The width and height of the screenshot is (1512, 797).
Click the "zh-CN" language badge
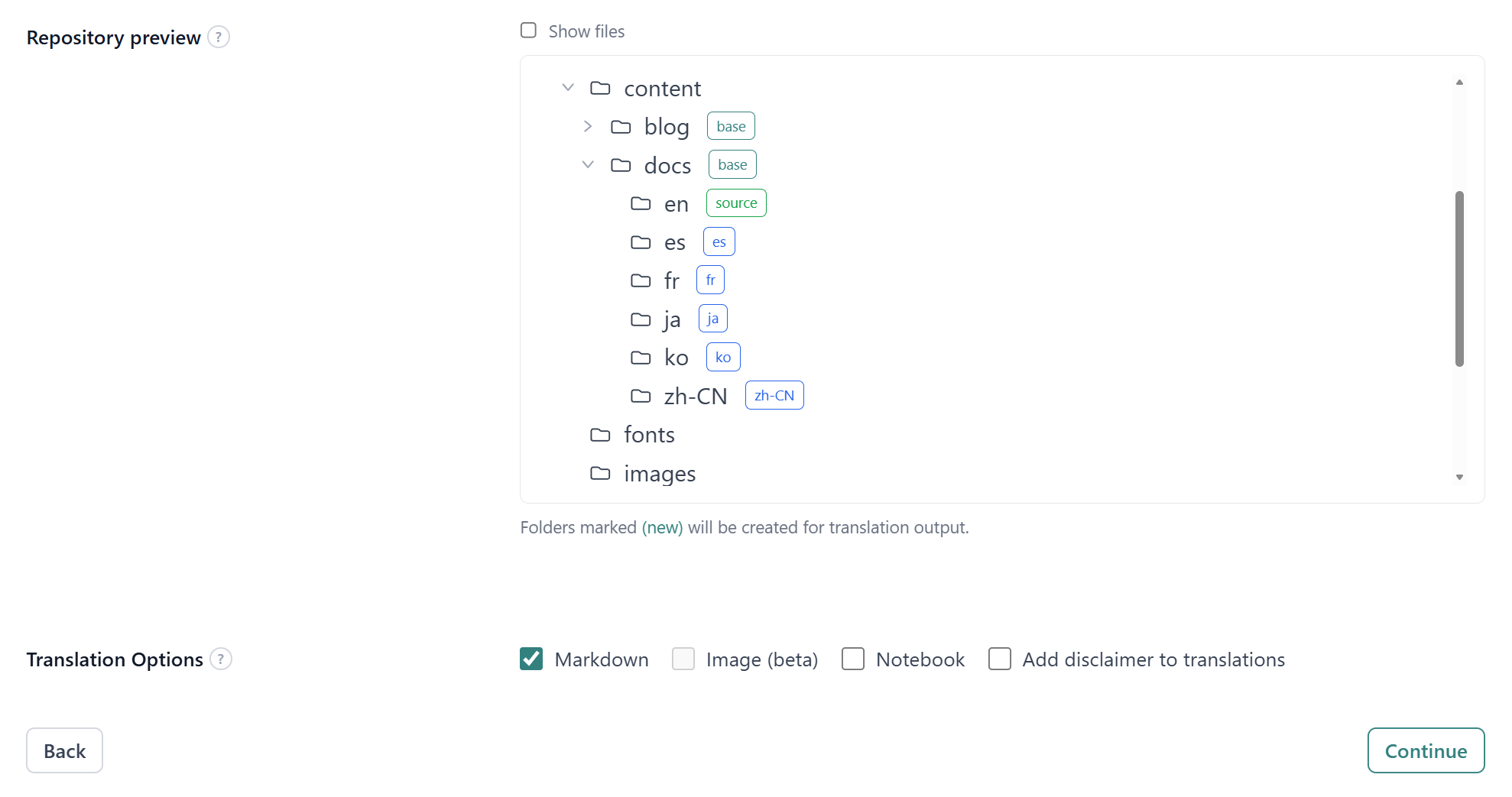pyautogui.click(x=774, y=395)
